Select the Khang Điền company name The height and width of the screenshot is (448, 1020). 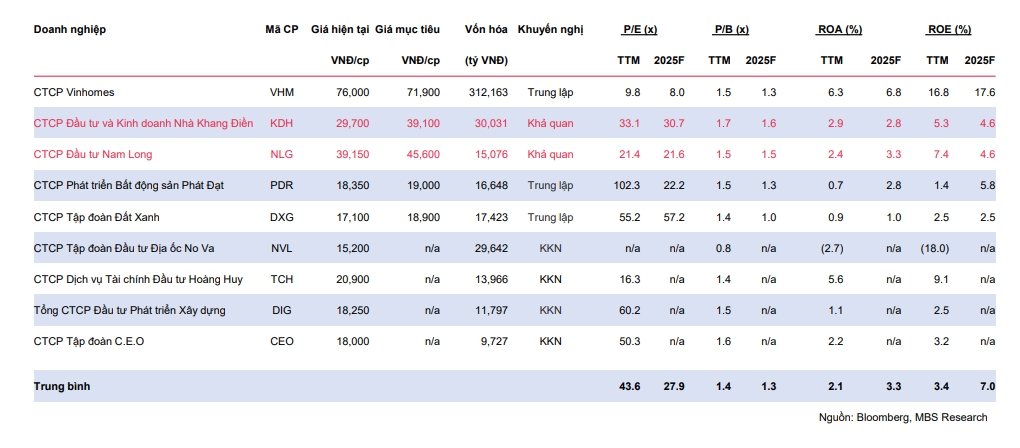(144, 123)
